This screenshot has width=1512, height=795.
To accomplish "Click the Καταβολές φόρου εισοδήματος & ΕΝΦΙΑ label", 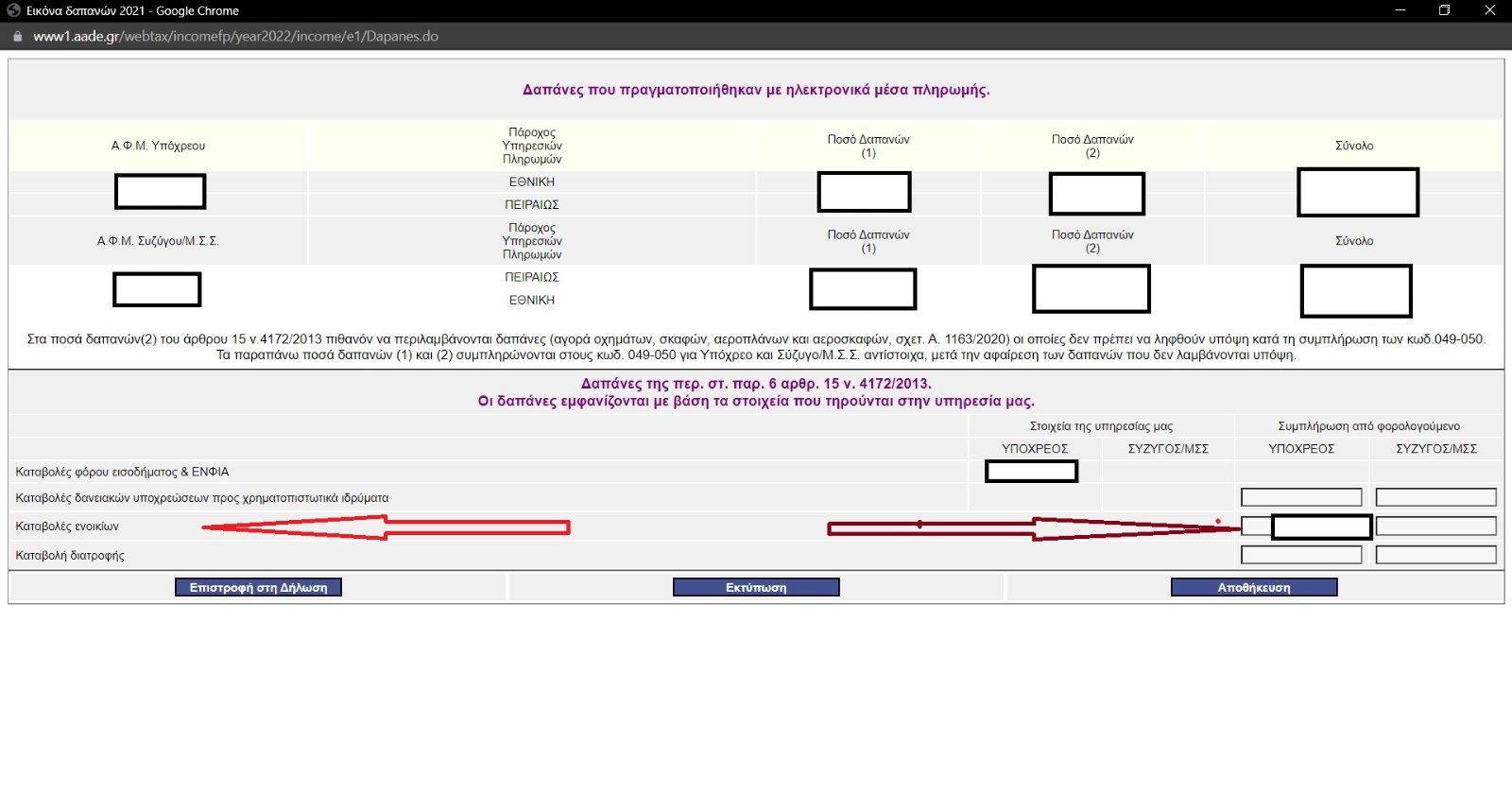I will 122,472.
